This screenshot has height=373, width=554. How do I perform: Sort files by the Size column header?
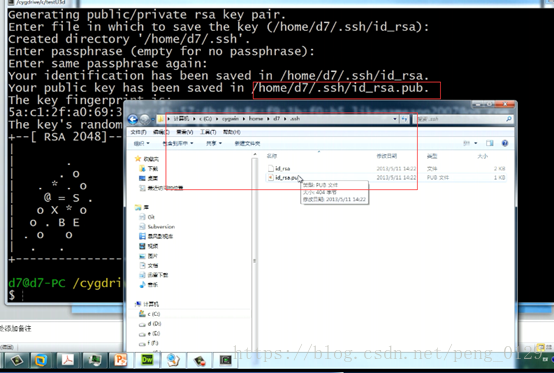(482, 156)
